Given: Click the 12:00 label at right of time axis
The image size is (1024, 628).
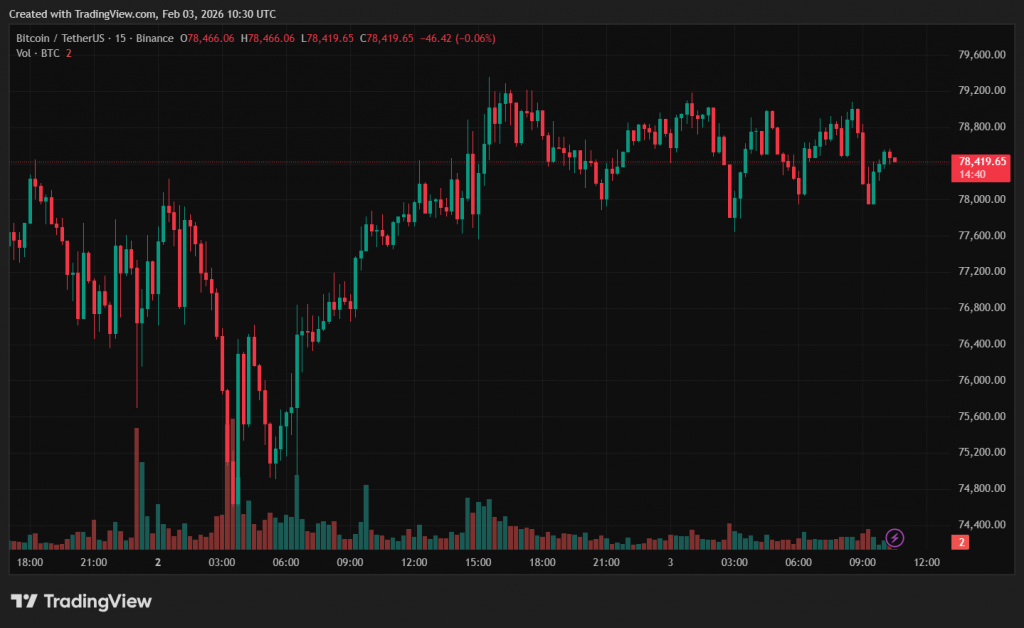Looking at the screenshot, I should click(x=927, y=563).
